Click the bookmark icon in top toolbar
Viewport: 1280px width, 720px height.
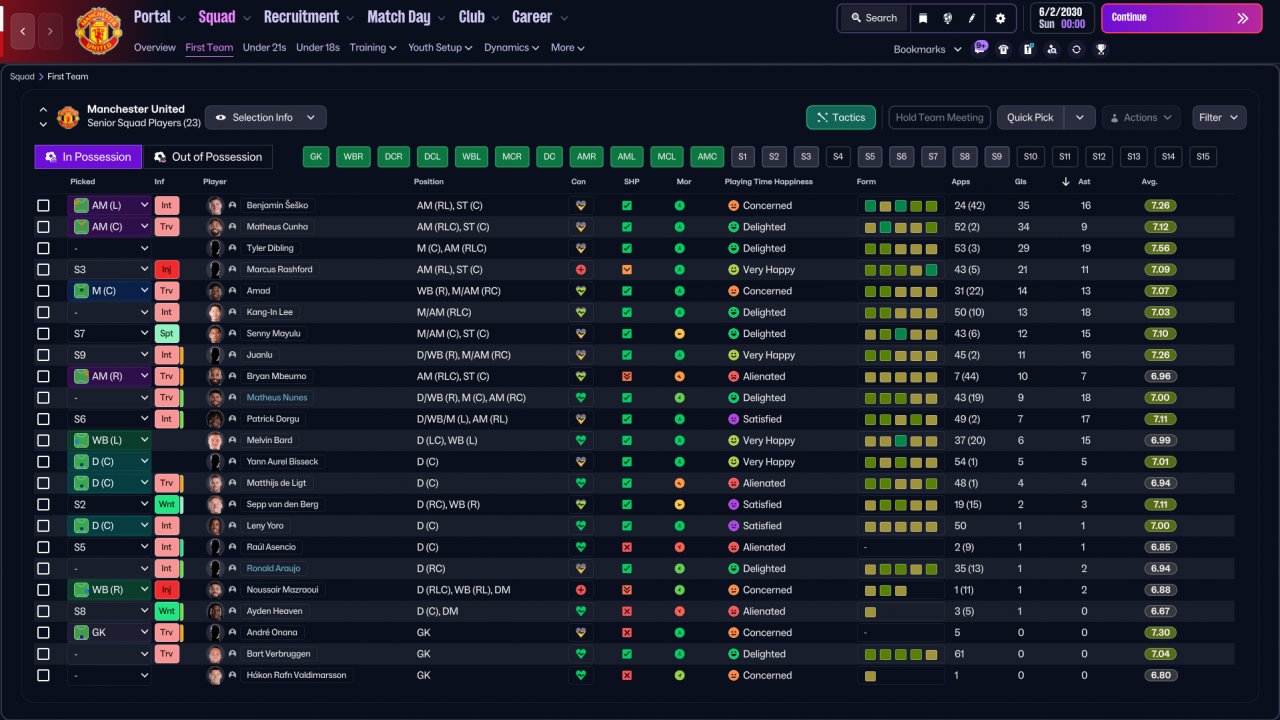coord(922,18)
